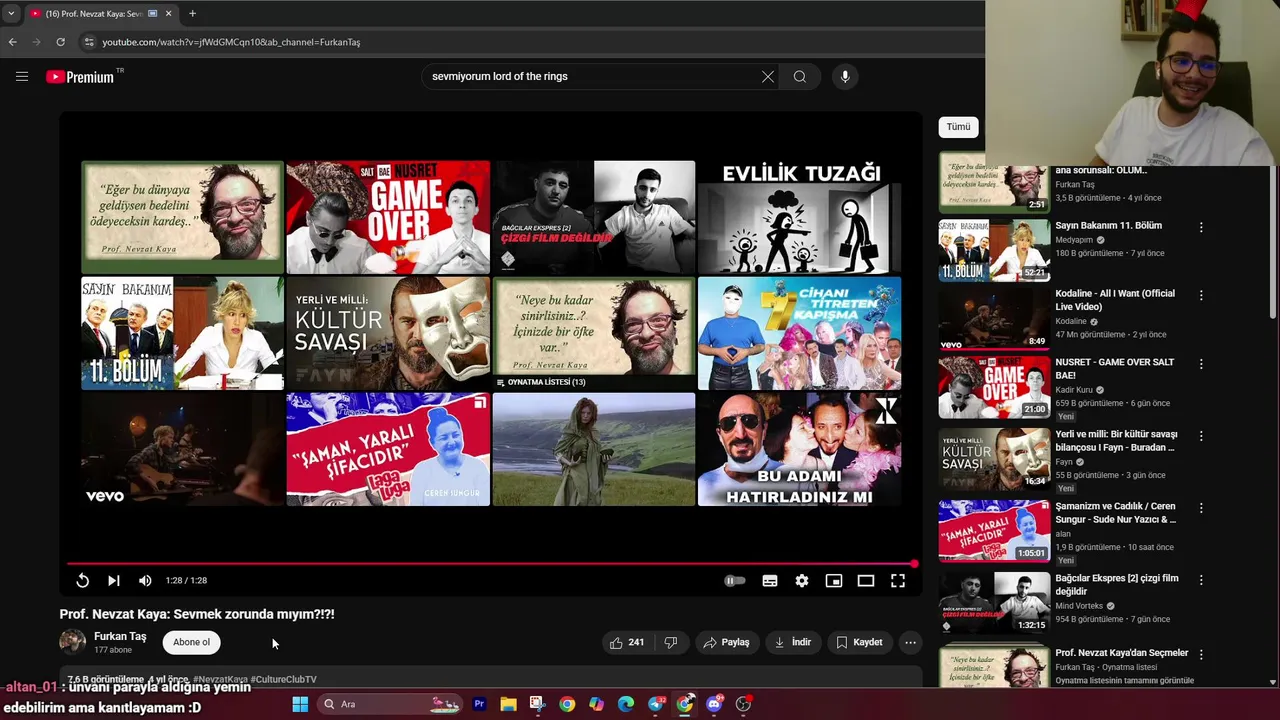Open end-screen Oynatma Listesi (13) playlist
The width and height of the screenshot is (1280, 720).
click(593, 333)
